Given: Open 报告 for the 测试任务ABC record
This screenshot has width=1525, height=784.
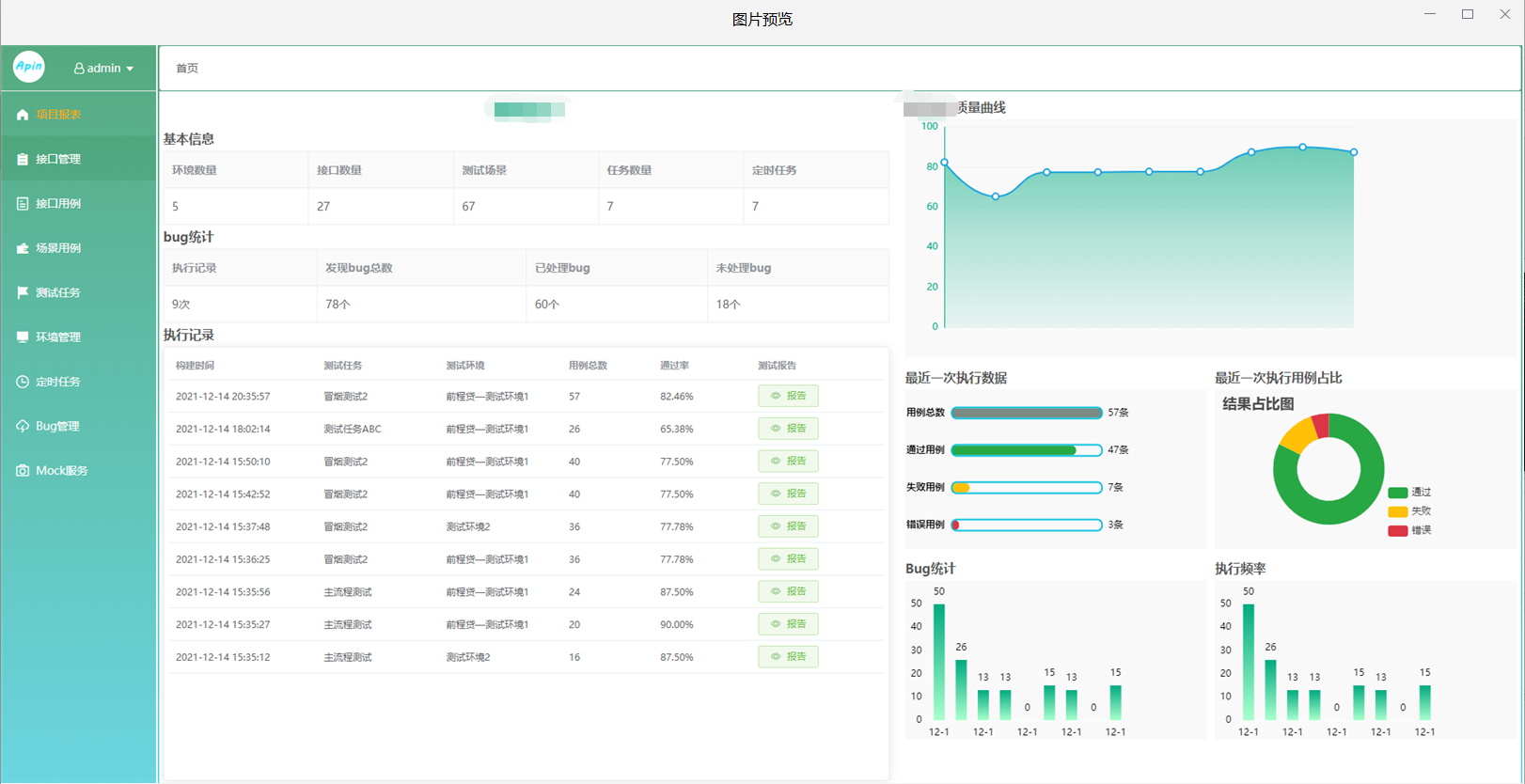Looking at the screenshot, I should [788, 429].
